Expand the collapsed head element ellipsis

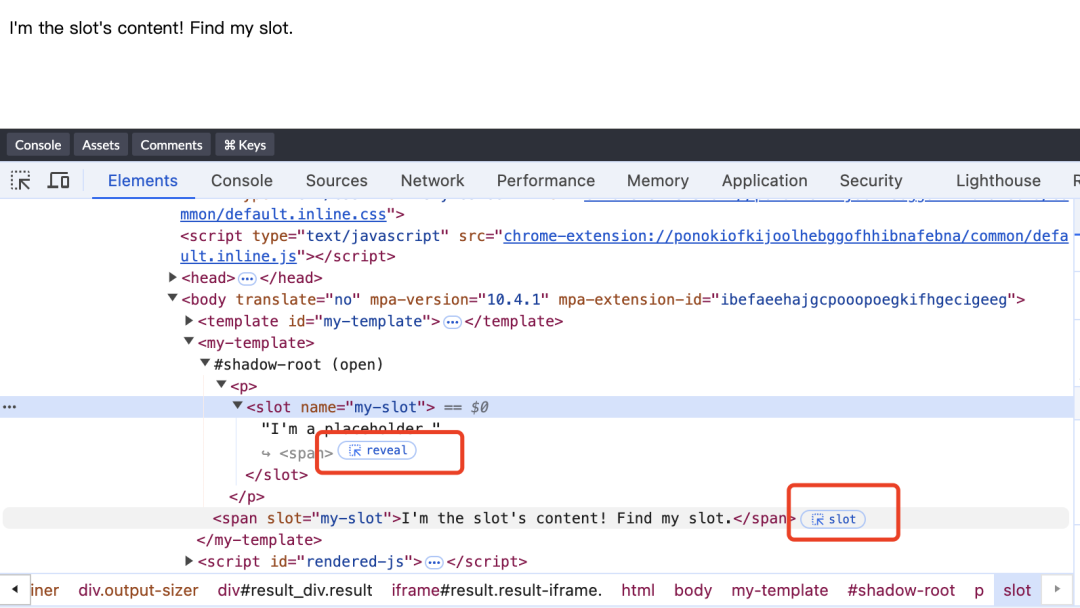click(x=247, y=279)
